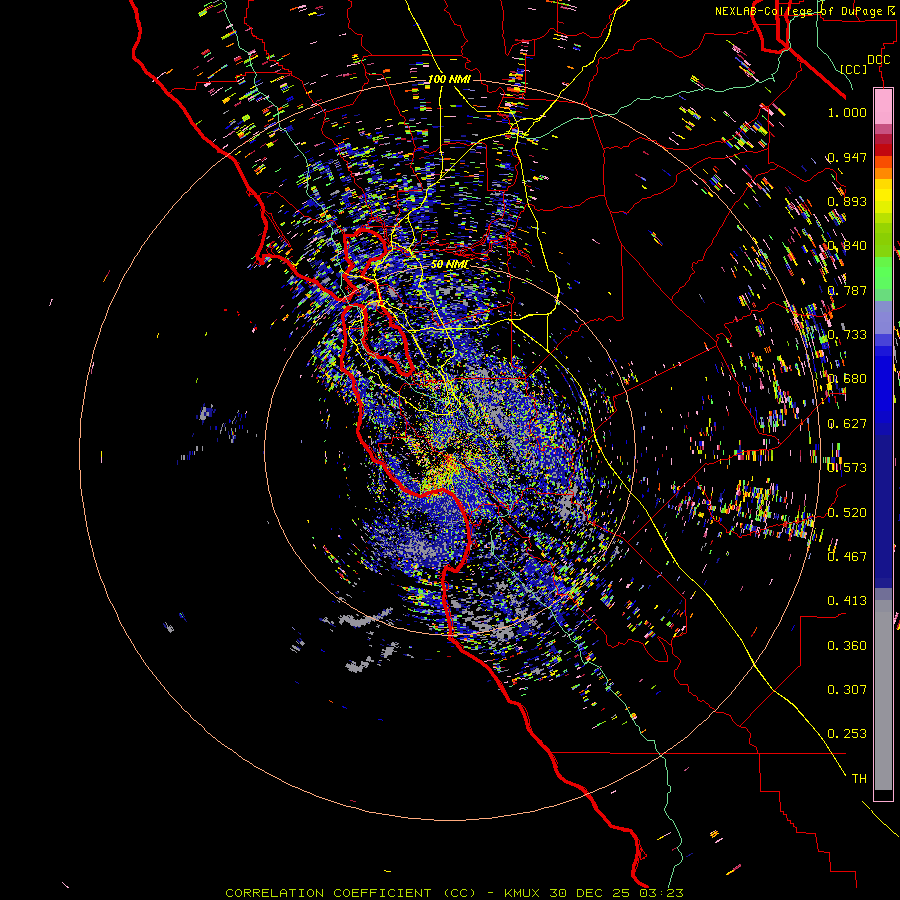Pick the yellow segment of the color bar
This screenshot has height=900, width=900.
tap(883, 196)
